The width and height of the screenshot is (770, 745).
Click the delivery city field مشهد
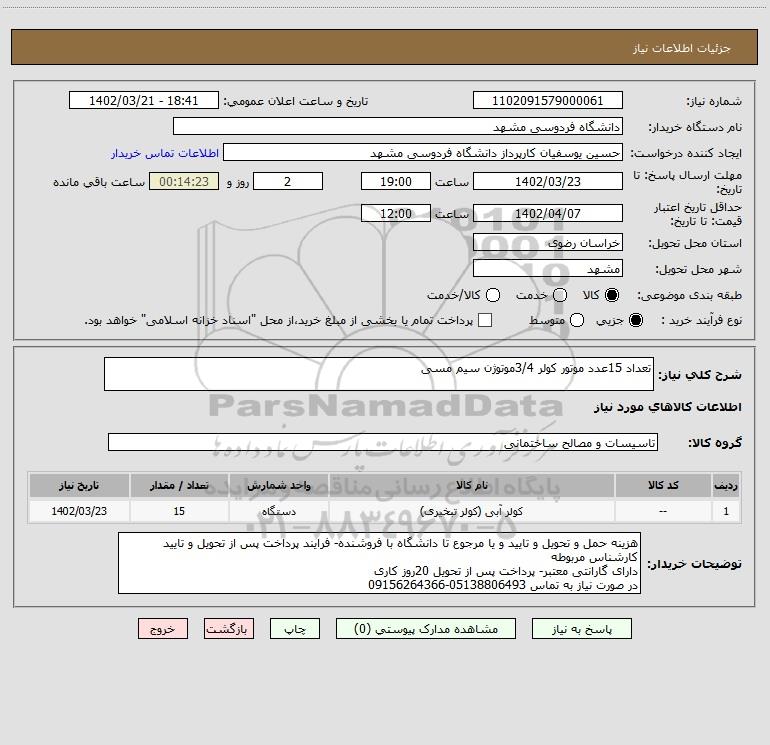click(x=548, y=269)
